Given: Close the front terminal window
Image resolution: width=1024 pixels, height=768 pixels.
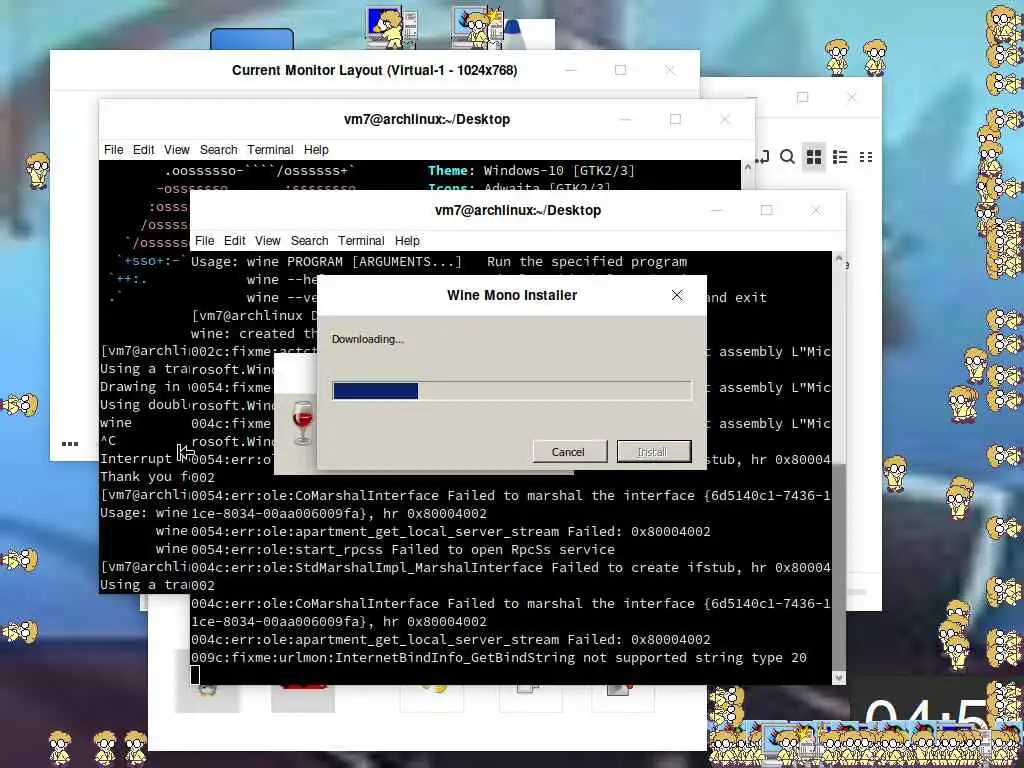Looking at the screenshot, I should tap(816, 210).
